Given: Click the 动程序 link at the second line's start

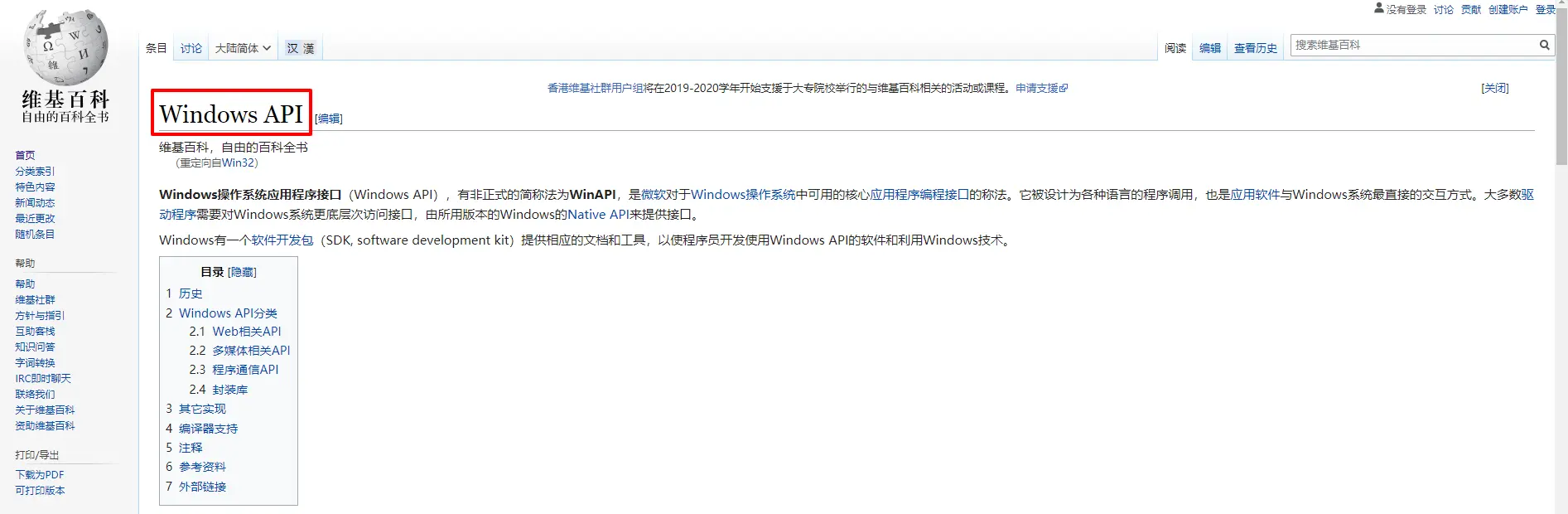Looking at the screenshot, I should pos(177,215).
